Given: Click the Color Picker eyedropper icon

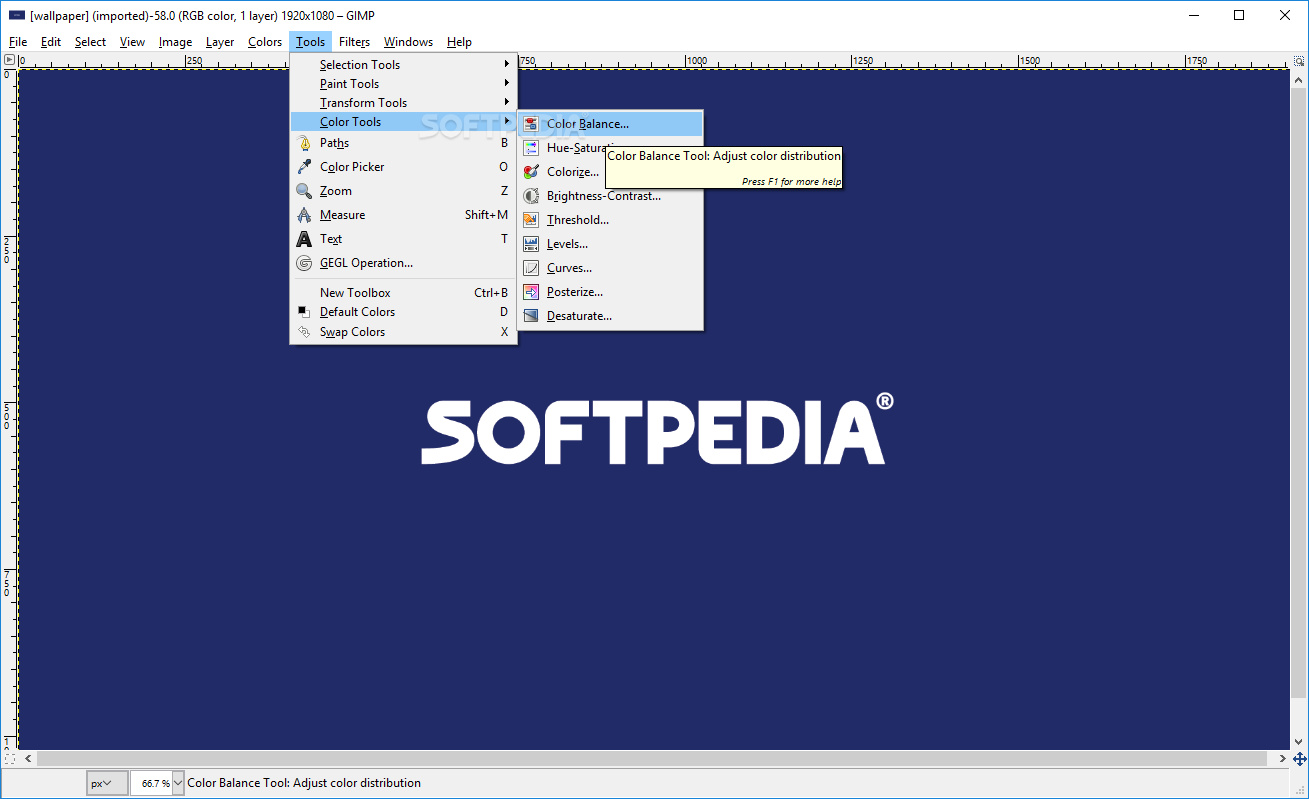Looking at the screenshot, I should click(x=304, y=167).
